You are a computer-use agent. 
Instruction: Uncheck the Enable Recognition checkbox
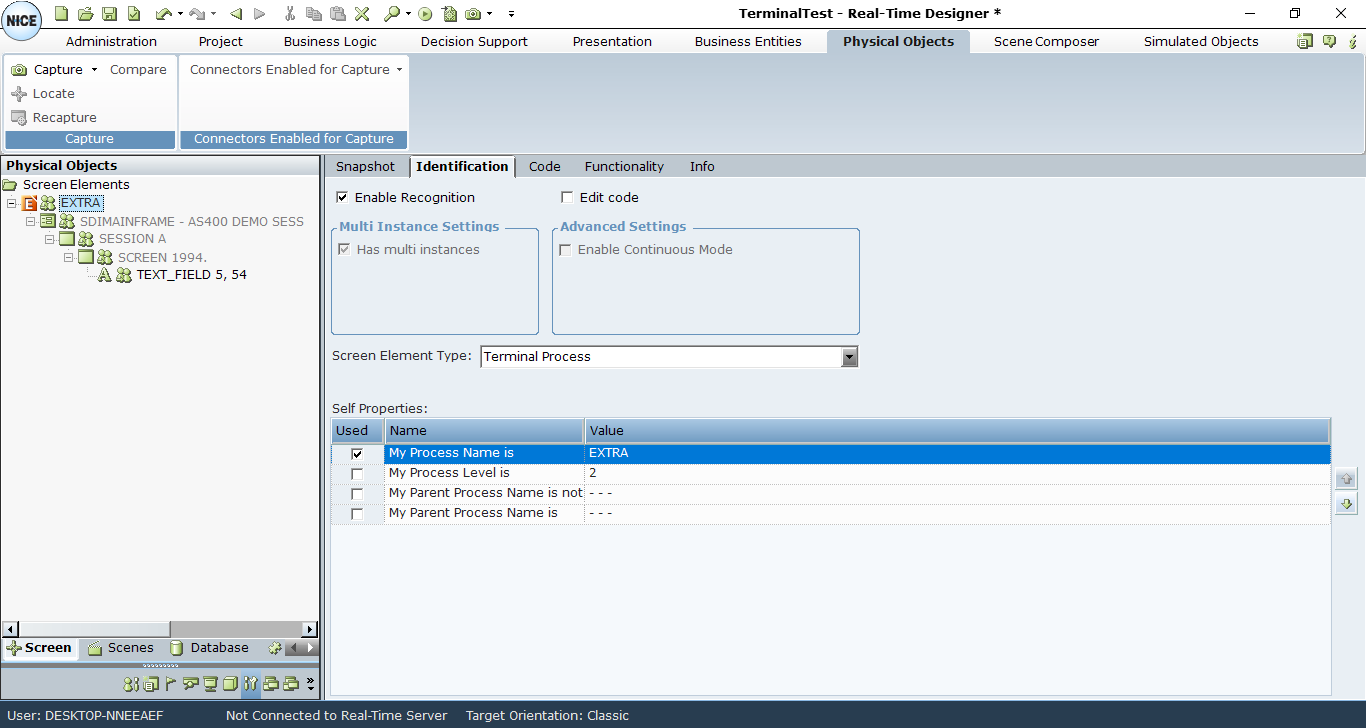pyautogui.click(x=343, y=198)
